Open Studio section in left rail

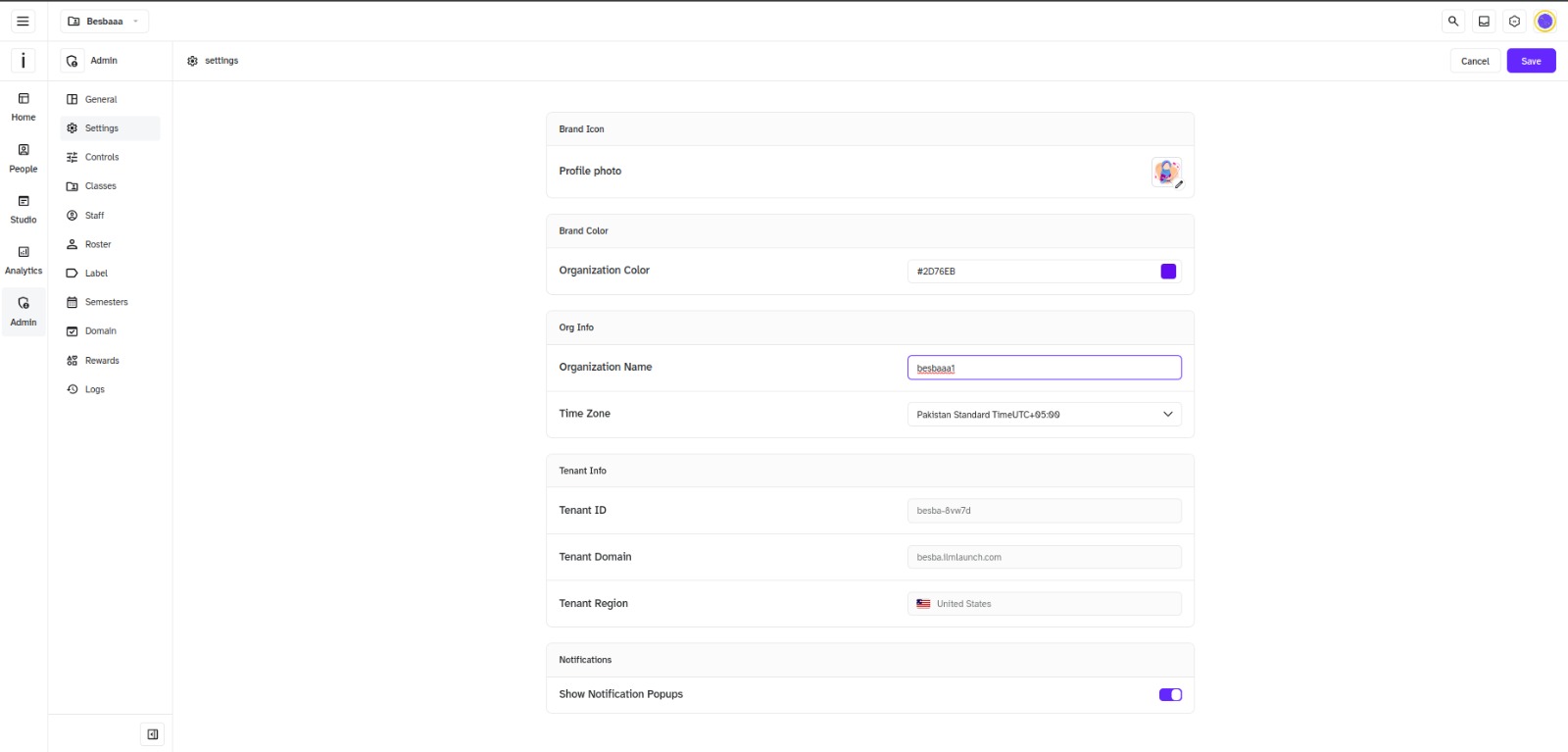24,209
